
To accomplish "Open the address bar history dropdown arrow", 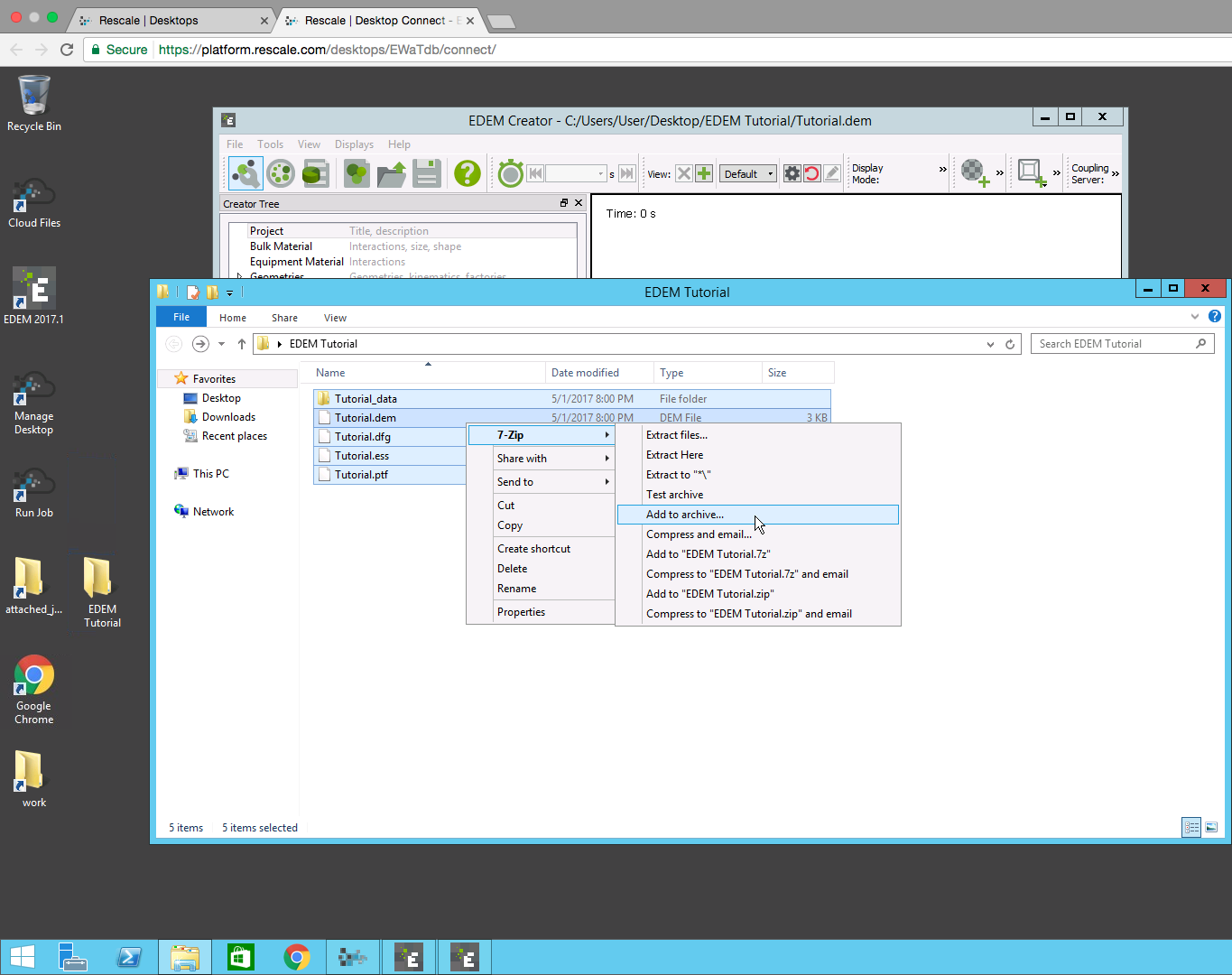I will (x=990, y=344).
